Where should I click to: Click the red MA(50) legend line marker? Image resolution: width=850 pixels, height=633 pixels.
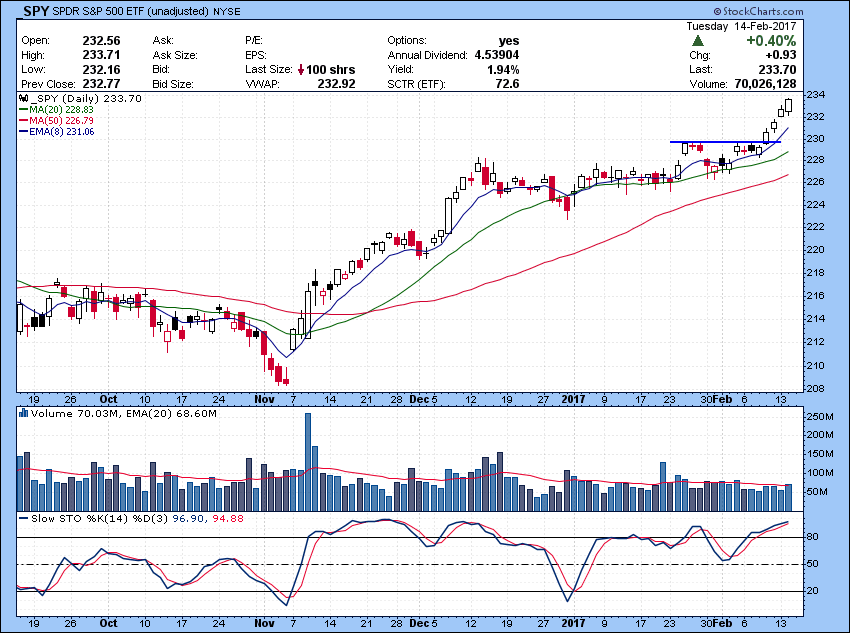coord(23,120)
